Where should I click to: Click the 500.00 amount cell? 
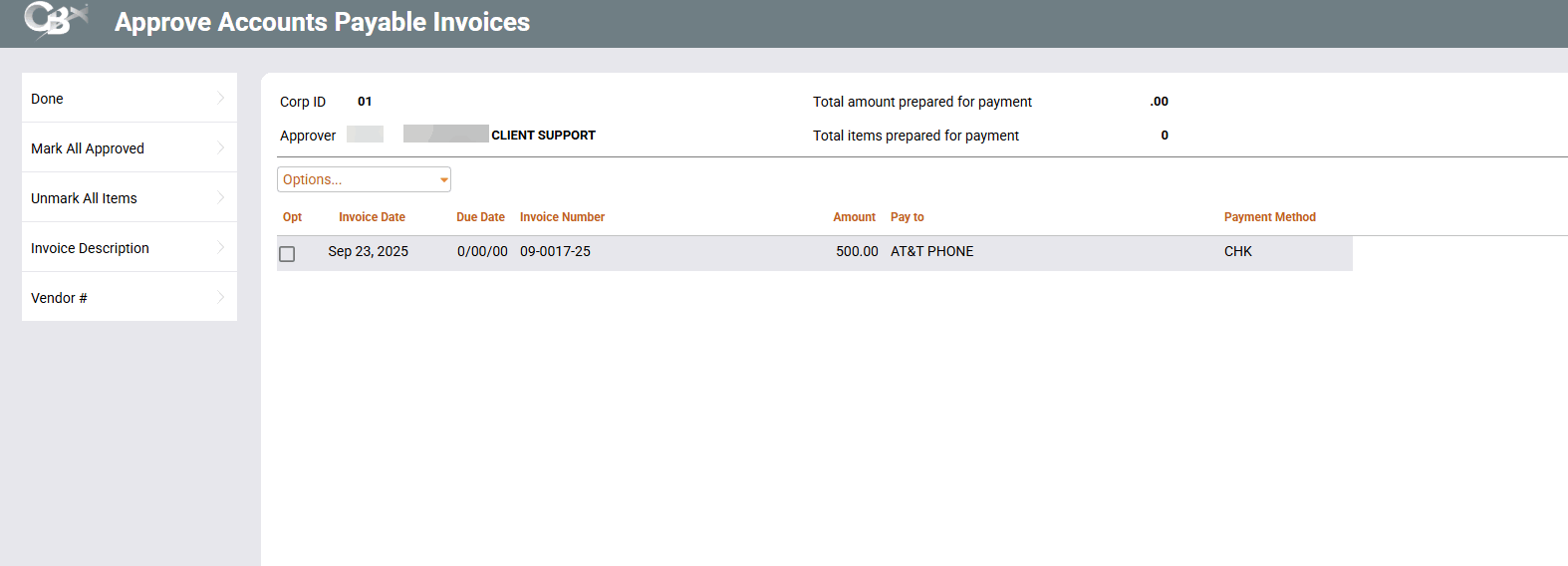857,251
